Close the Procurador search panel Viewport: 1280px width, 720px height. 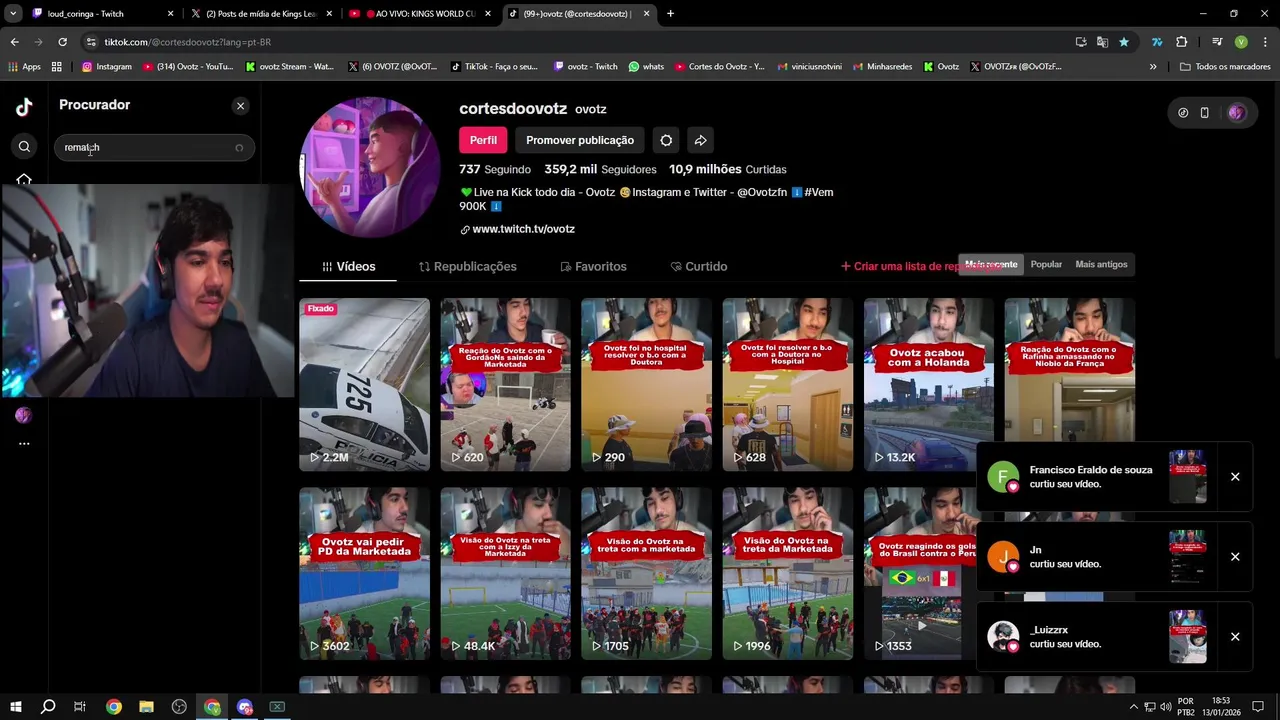click(x=240, y=106)
